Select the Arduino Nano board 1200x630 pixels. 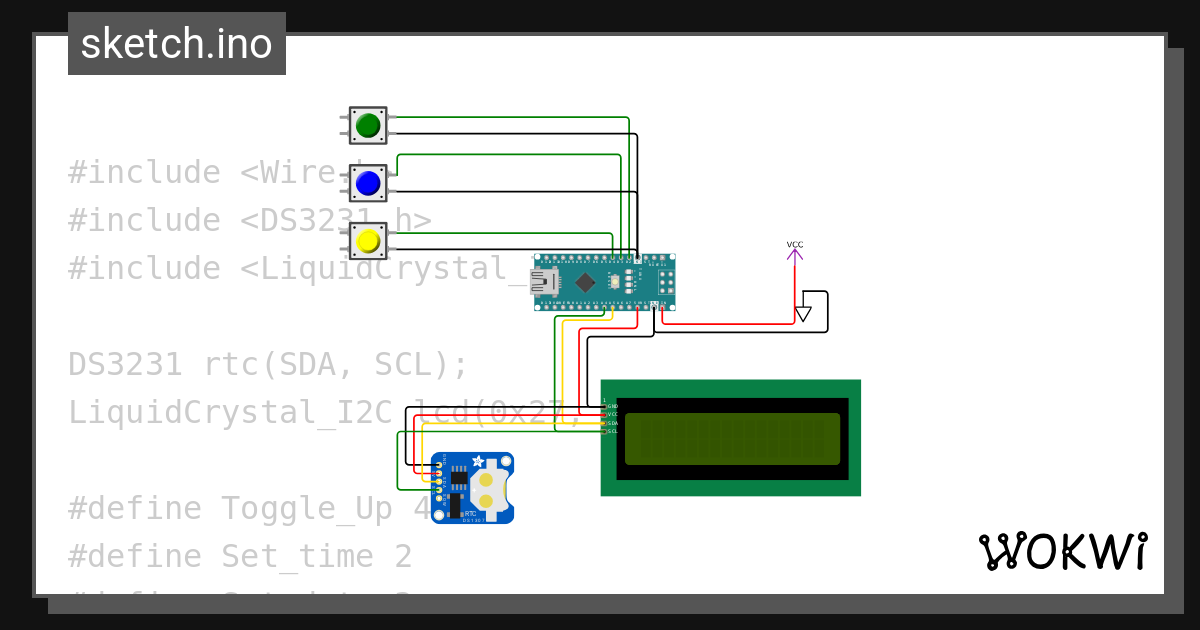[x=605, y=282]
